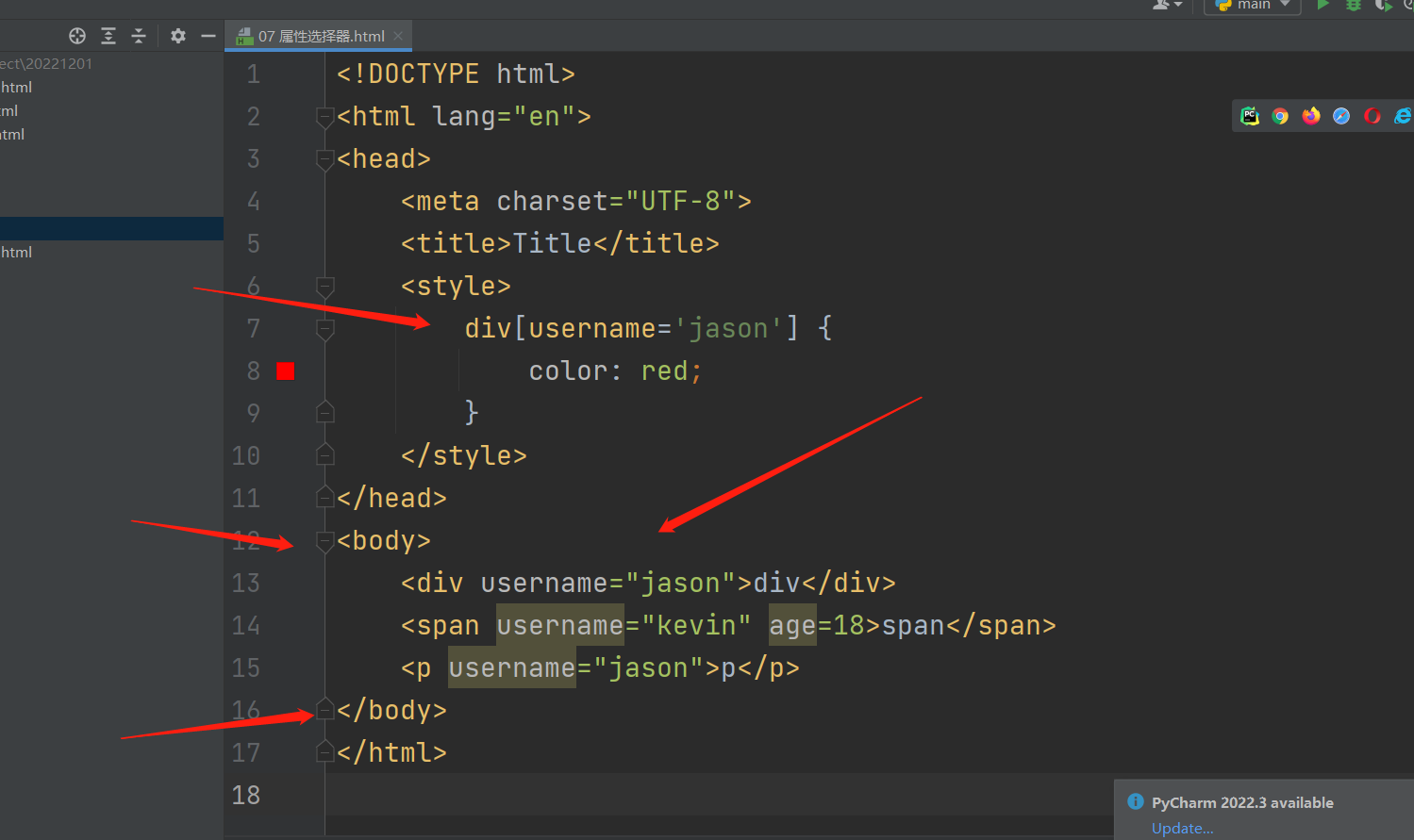Open page in Firefox browser
The image size is (1414, 840).
(1311, 116)
